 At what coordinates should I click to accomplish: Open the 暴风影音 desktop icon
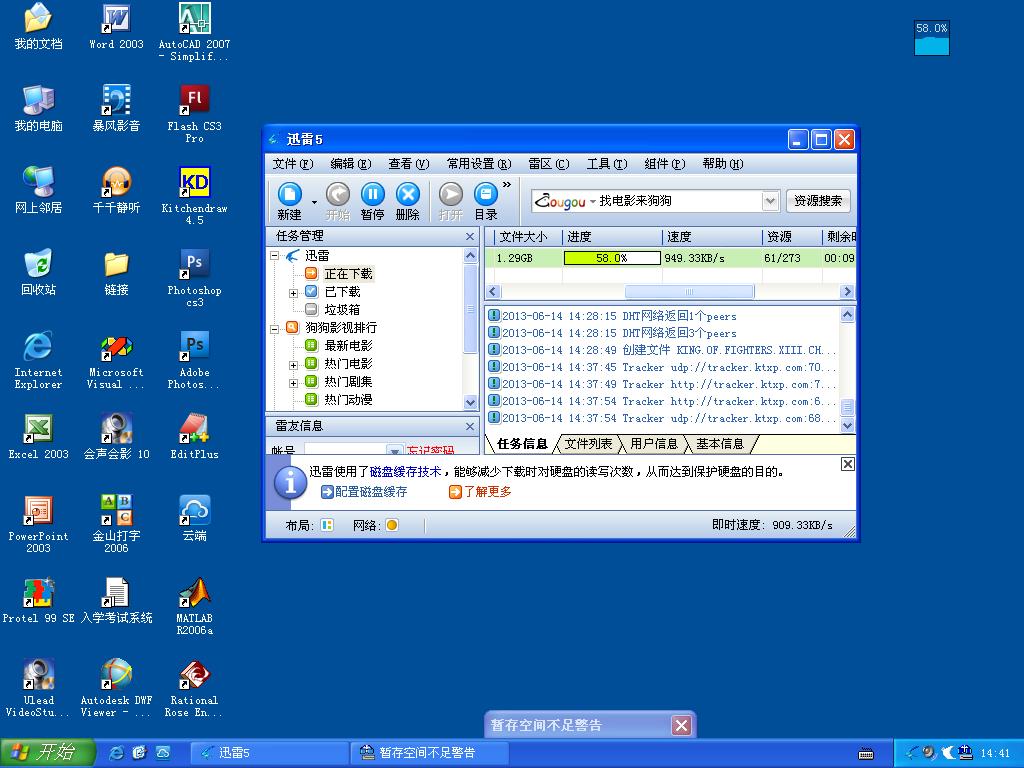[x=116, y=109]
